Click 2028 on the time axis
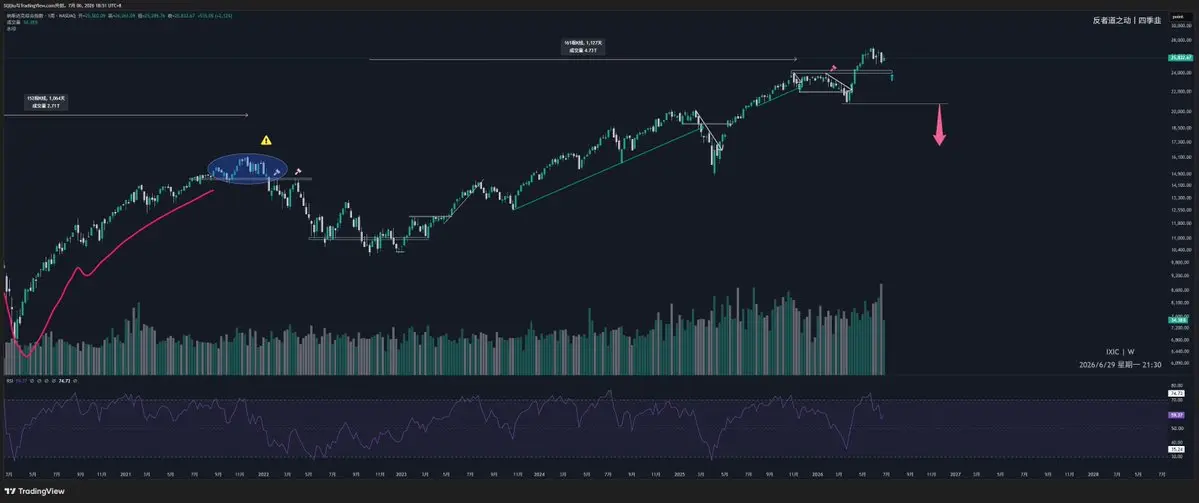Viewport: 1199px width, 503px height. [x=1093, y=474]
